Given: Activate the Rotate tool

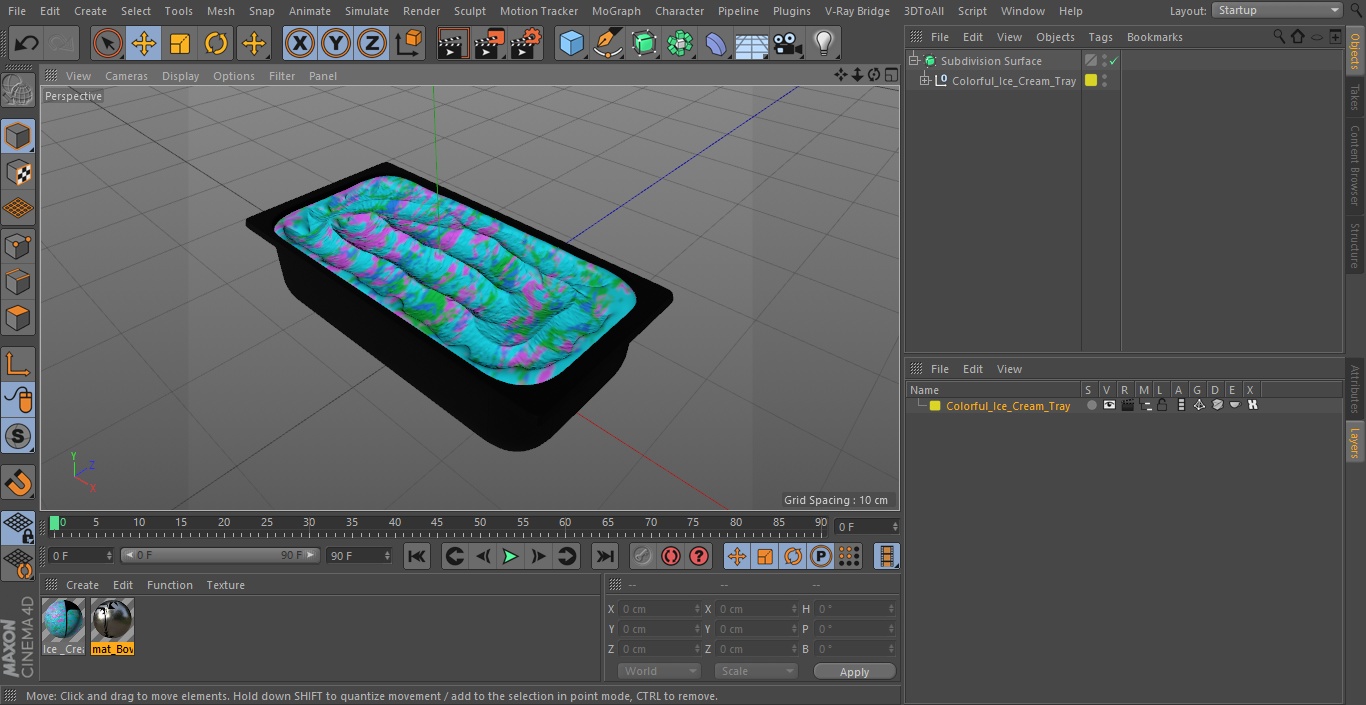Looking at the screenshot, I should tap(216, 43).
